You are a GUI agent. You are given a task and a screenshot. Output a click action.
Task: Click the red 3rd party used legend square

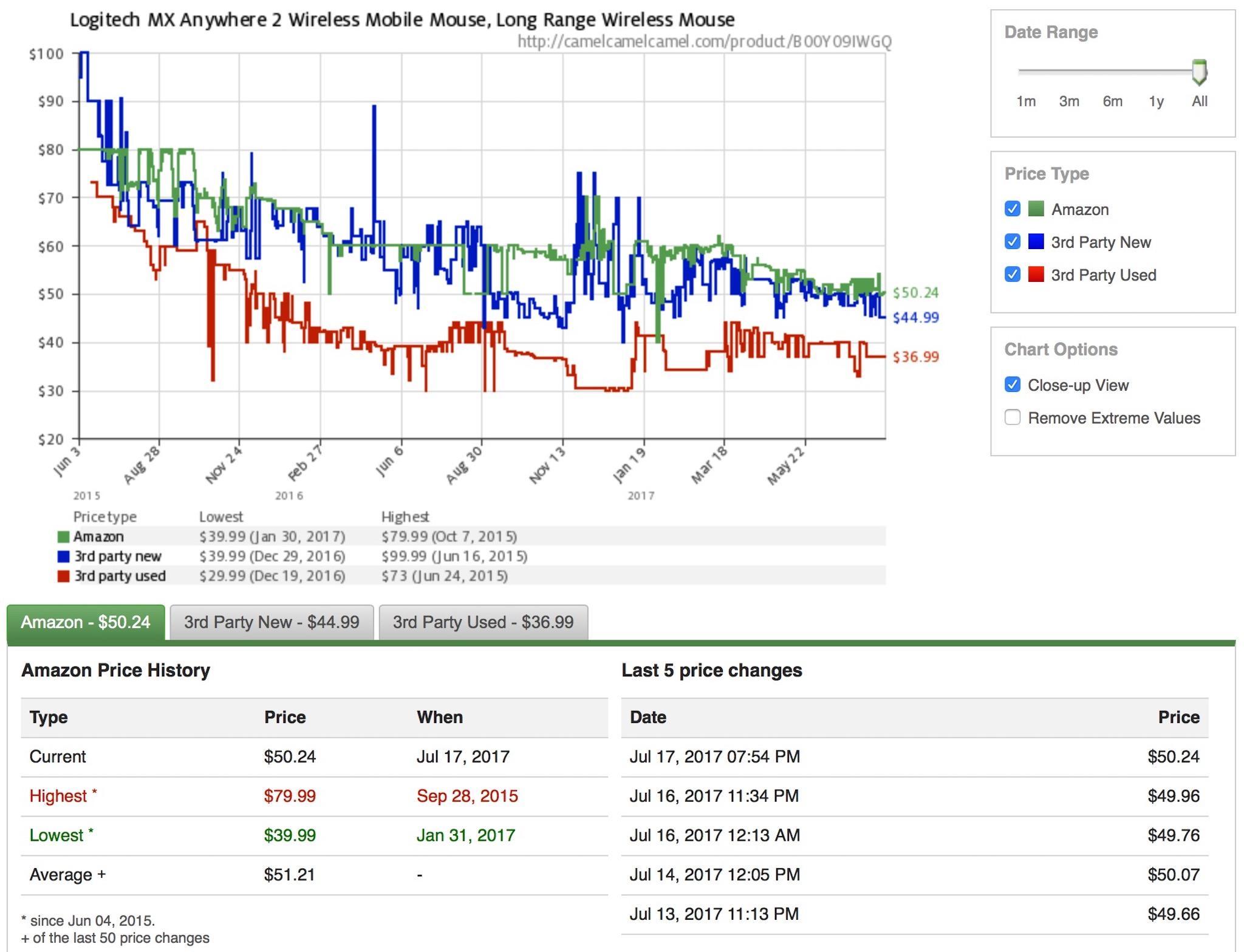(x=63, y=576)
